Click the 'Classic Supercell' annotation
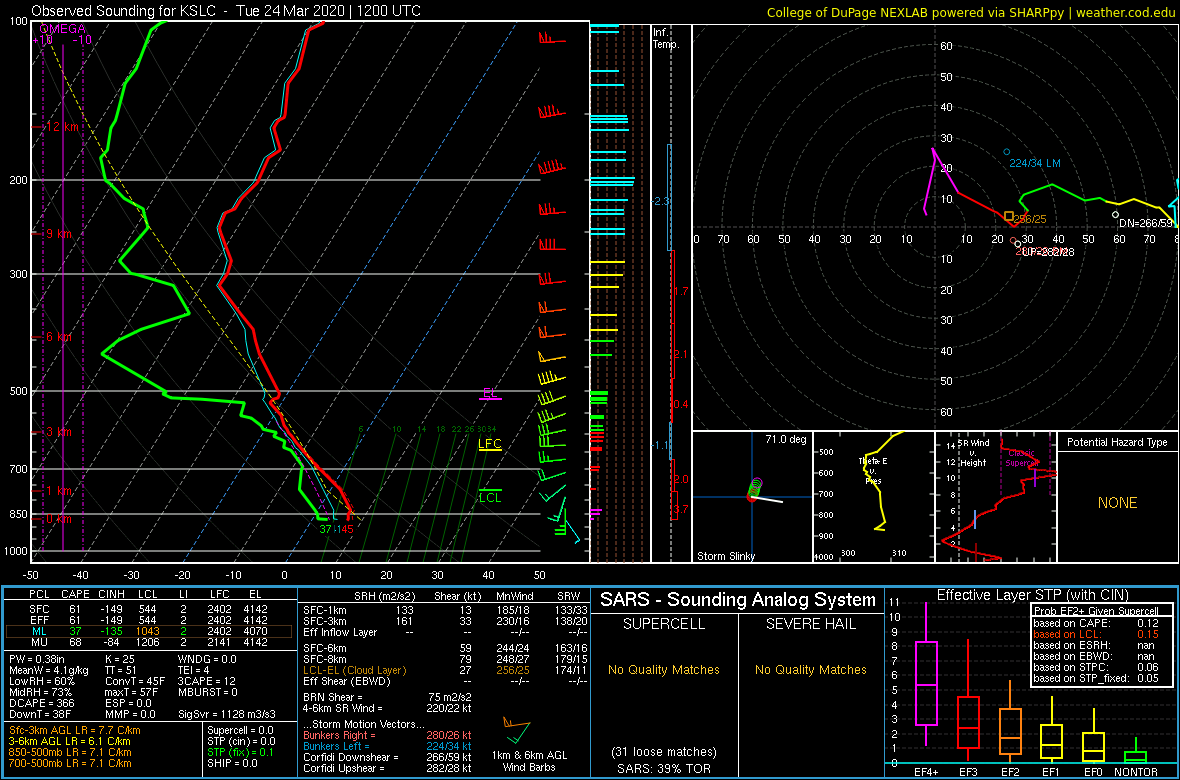 coord(1022,458)
